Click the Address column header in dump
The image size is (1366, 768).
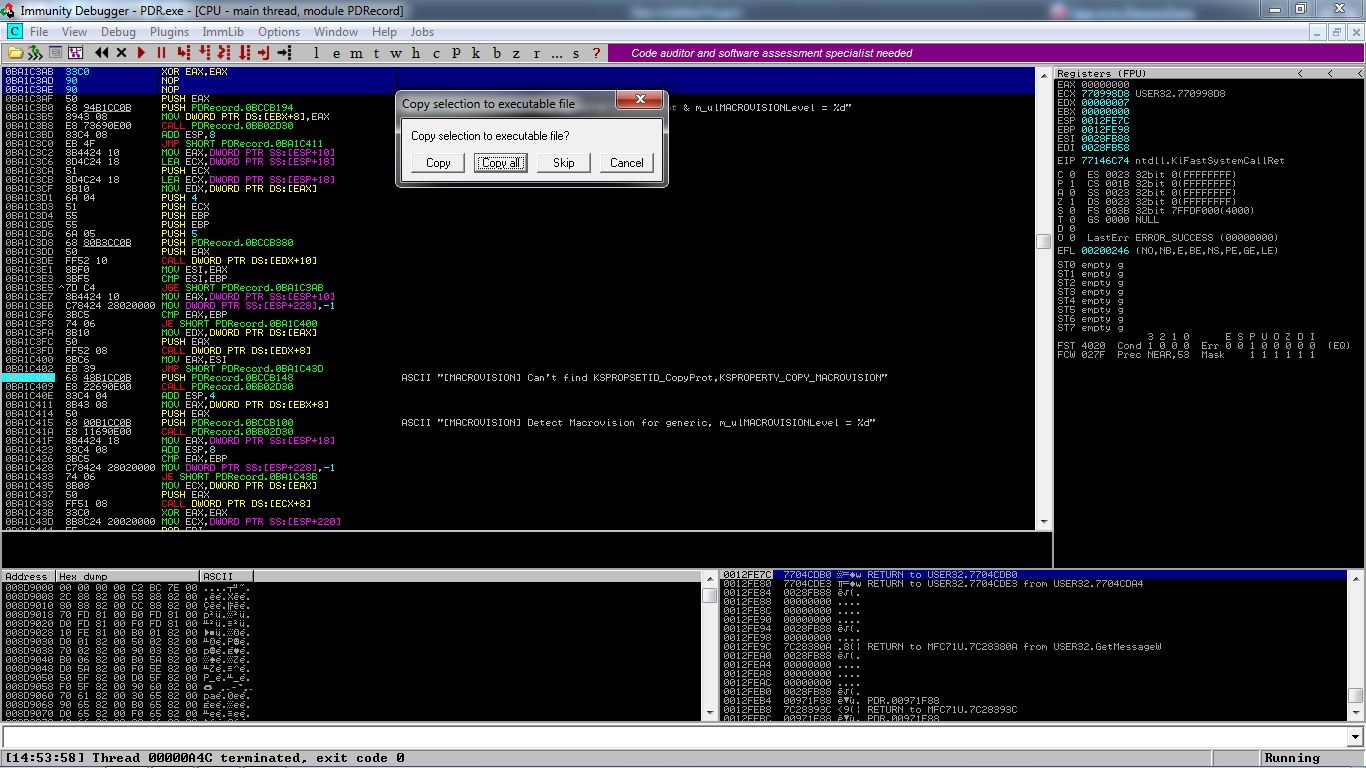28,576
